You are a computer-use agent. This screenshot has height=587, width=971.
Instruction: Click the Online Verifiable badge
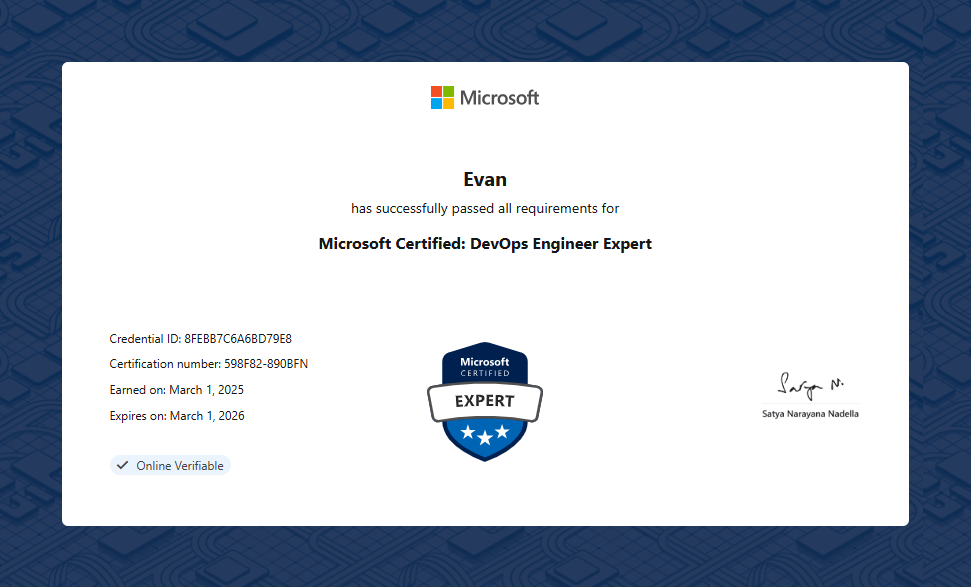(x=170, y=466)
